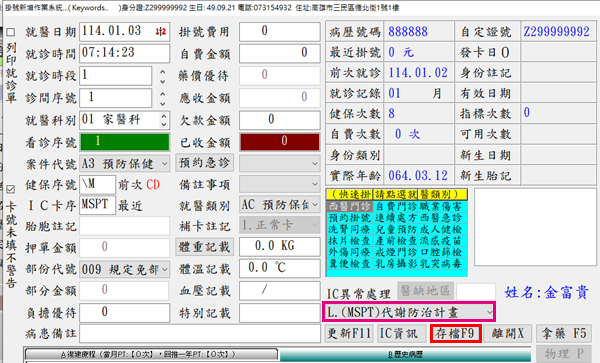The image size is (600, 363).
Task: Click the 體重記載 button
Action: tap(204, 247)
